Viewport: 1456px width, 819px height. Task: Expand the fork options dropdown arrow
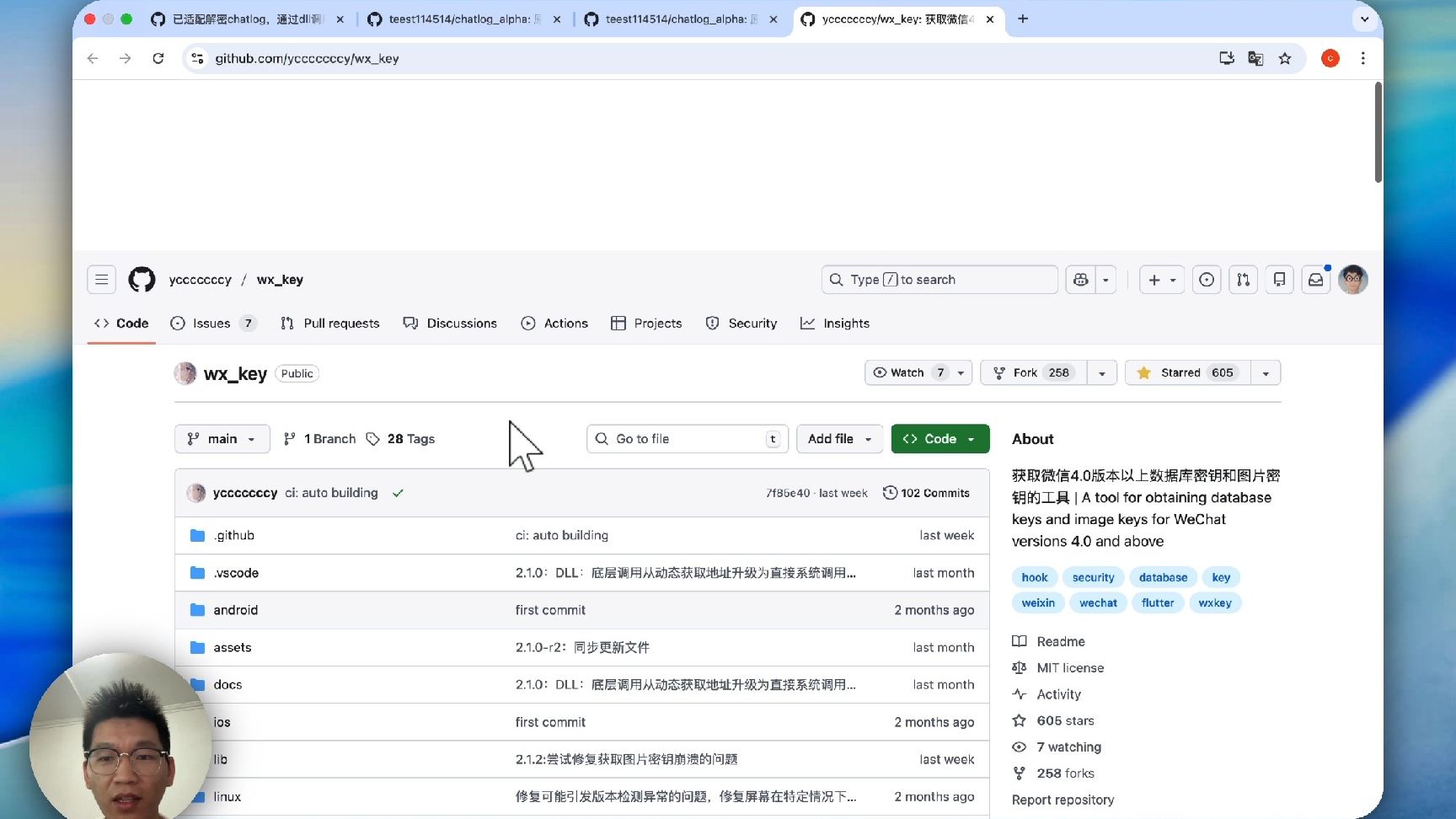pos(1102,372)
